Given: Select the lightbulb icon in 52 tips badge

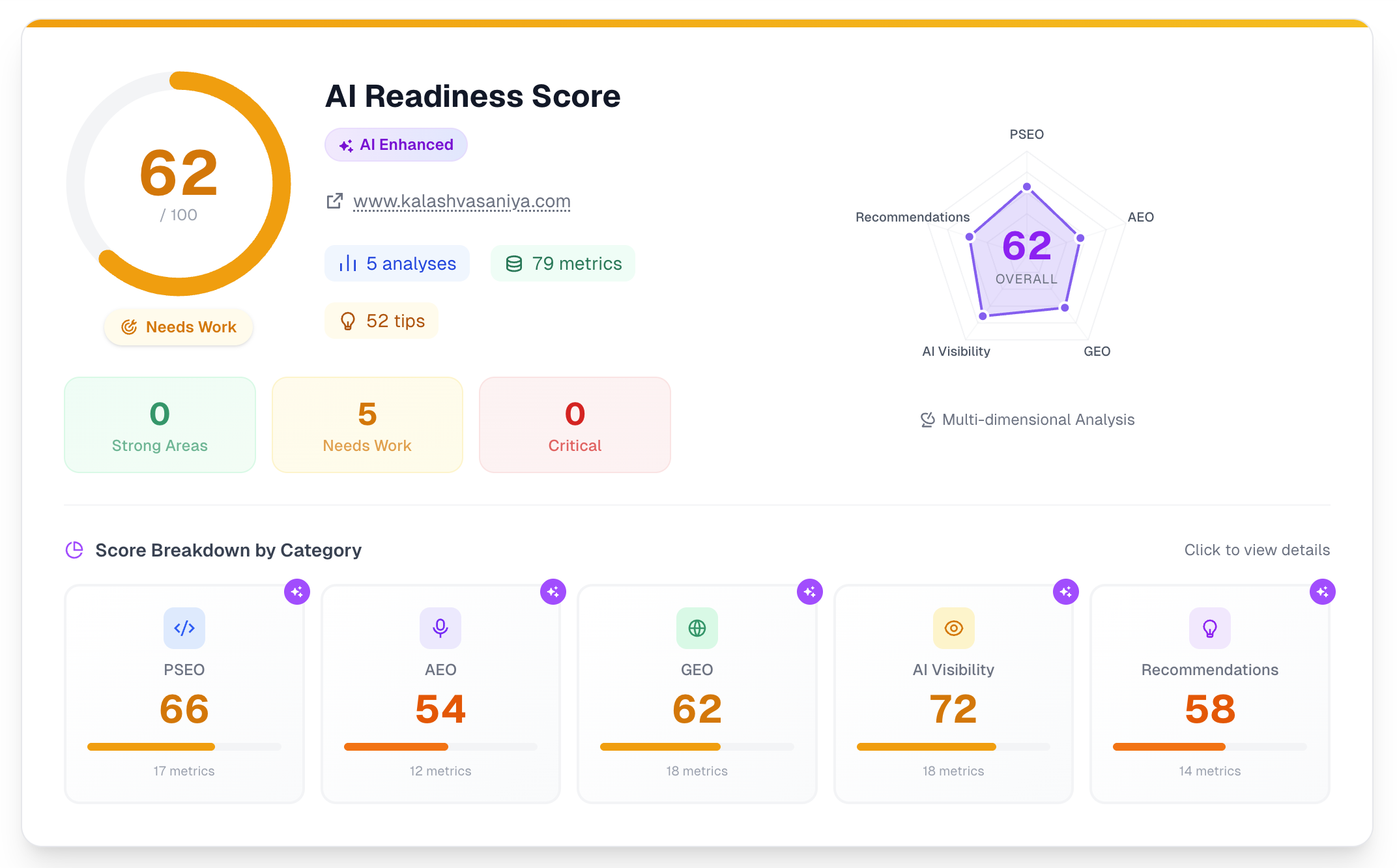Looking at the screenshot, I should pos(347,321).
